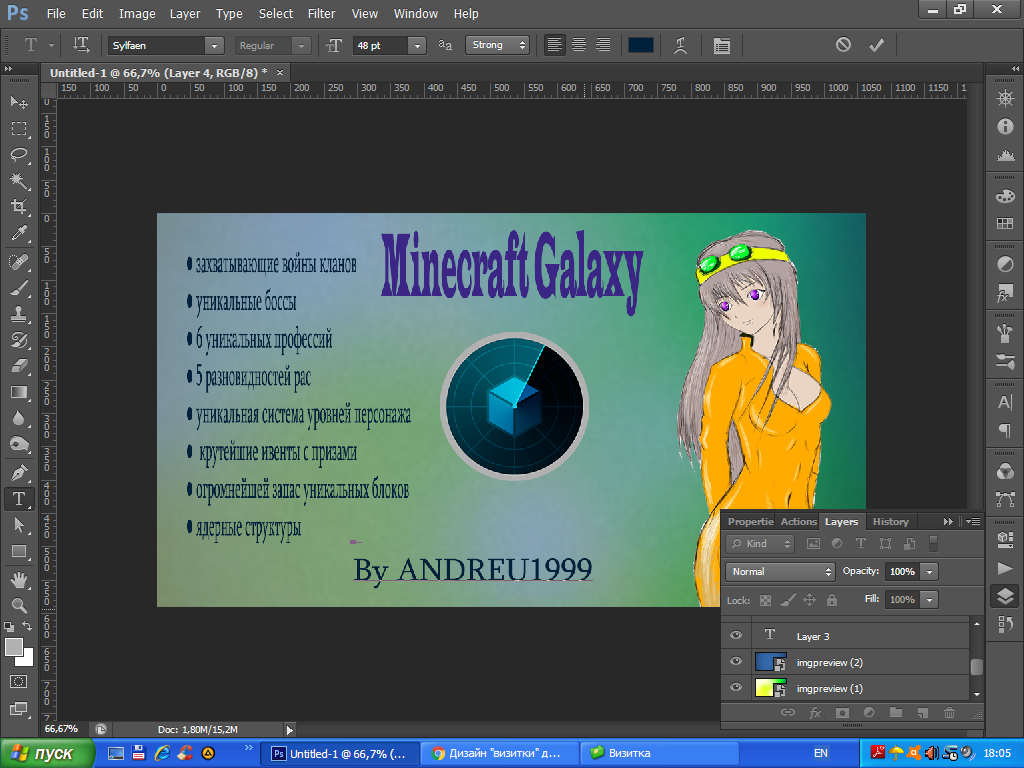
Task: Open the Визитка taskbar window
Action: click(x=660, y=754)
